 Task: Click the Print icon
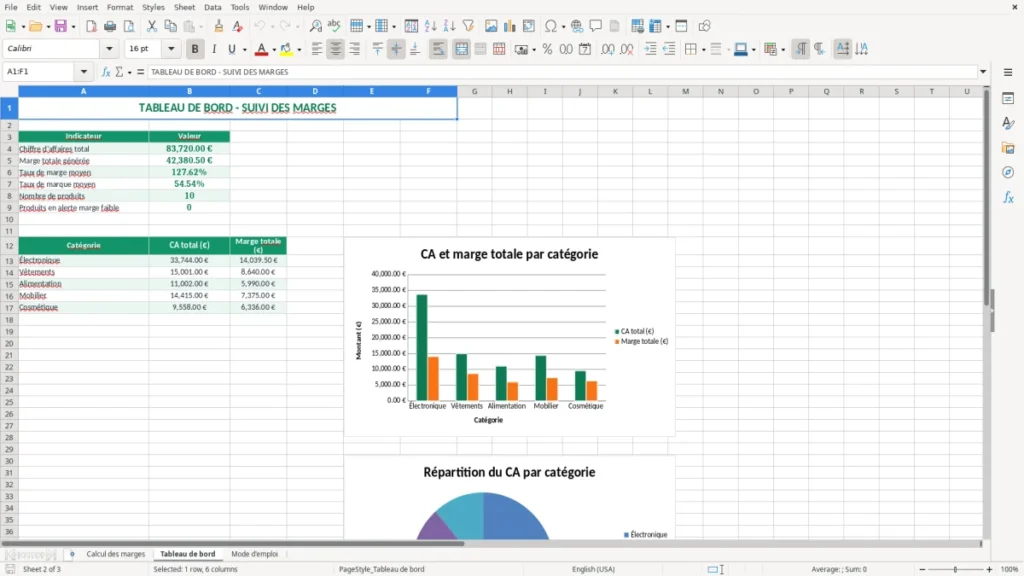(x=110, y=26)
